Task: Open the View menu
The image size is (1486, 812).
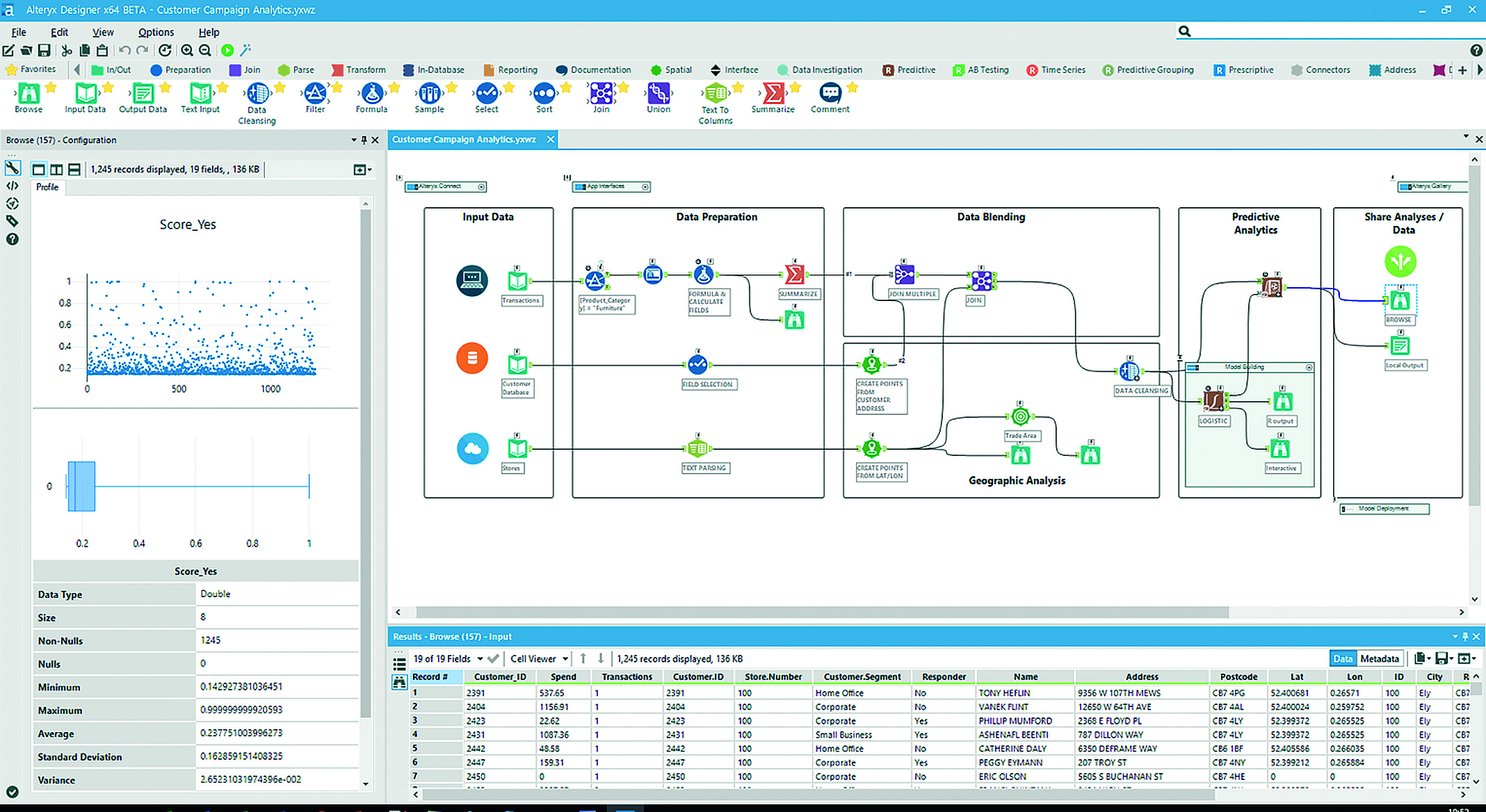Action: pyautogui.click(x=103, y=32)
